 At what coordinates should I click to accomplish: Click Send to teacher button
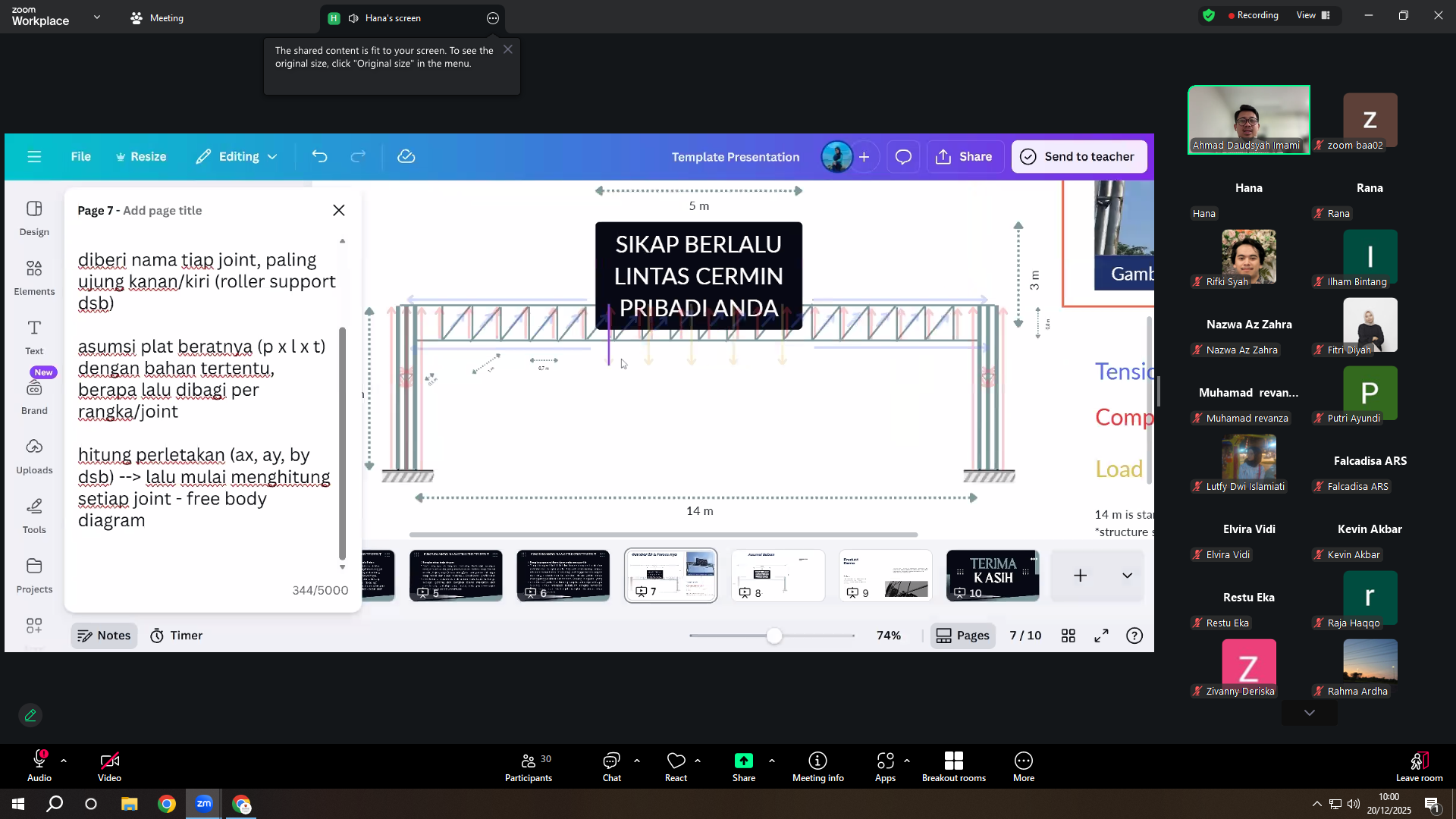click(x=1079, y=157)
